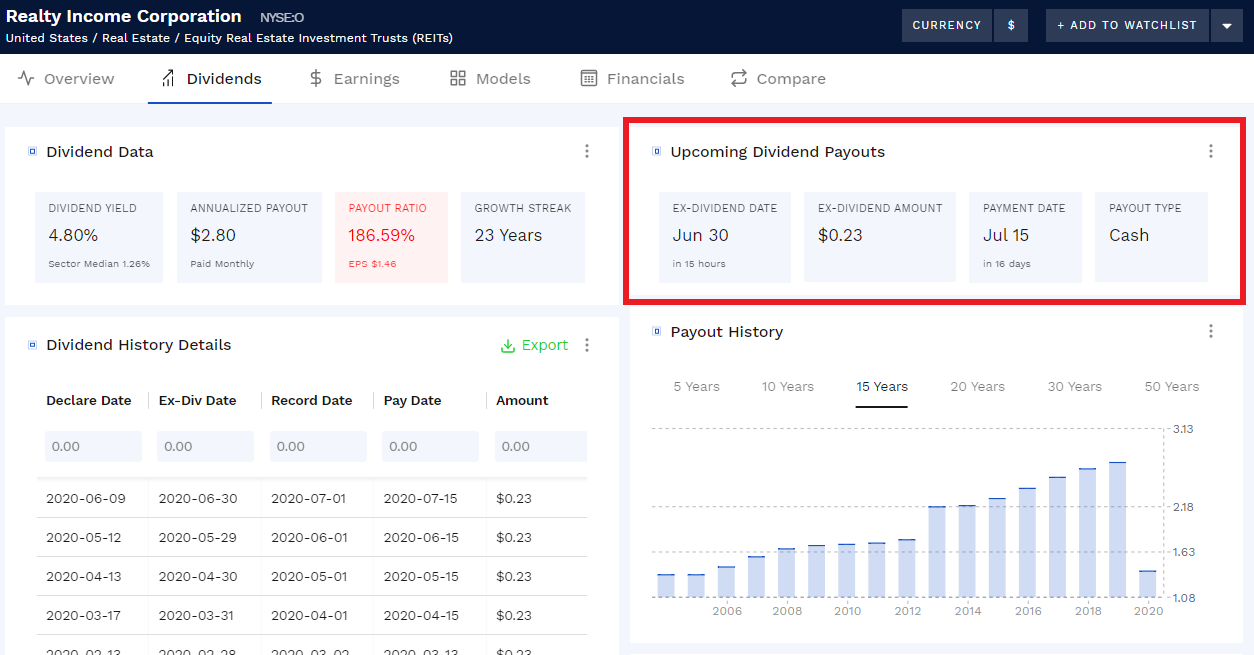Open the Models tab
The image size is (1254, 655).
(490, 79)
